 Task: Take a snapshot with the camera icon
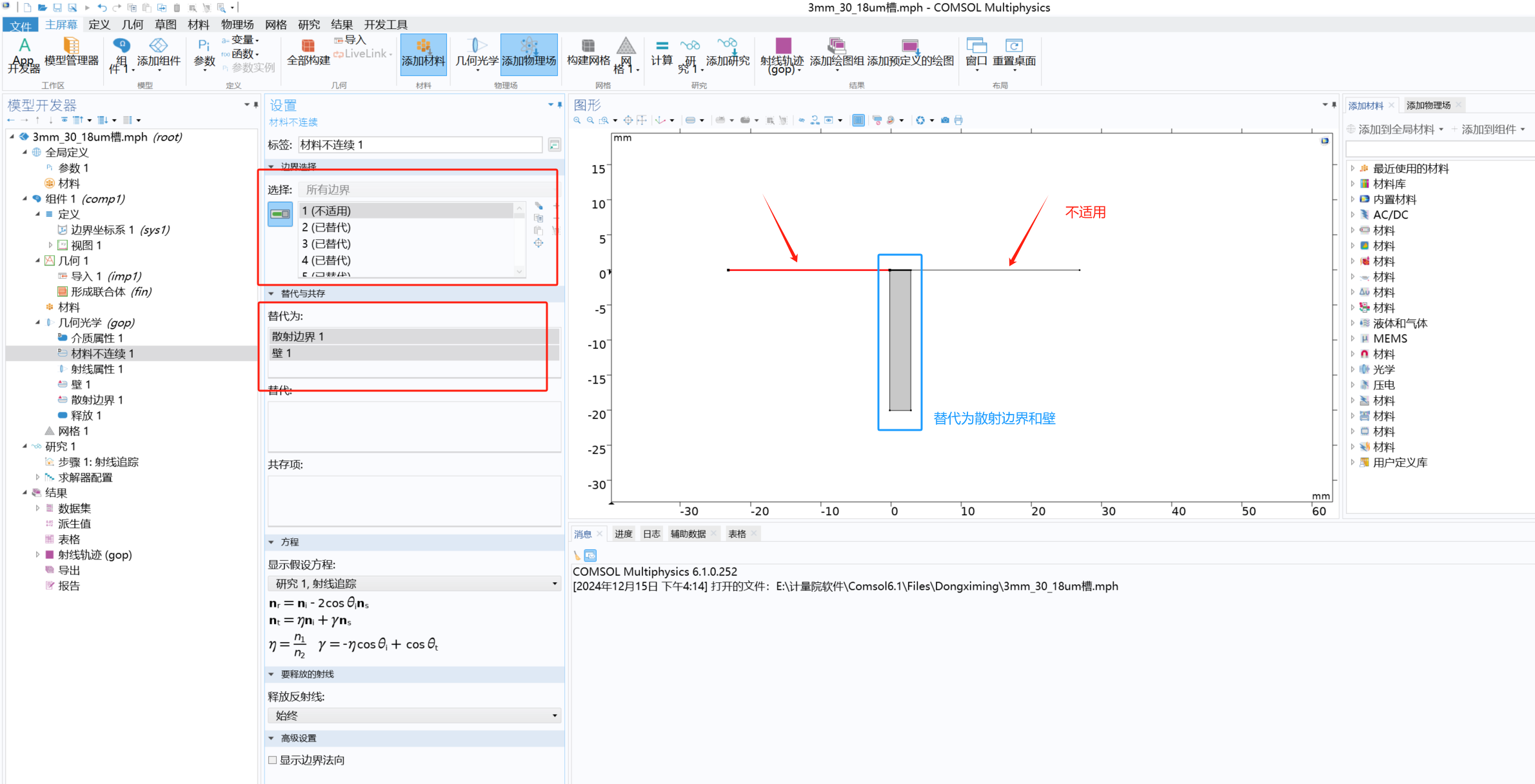pos(945,120)
